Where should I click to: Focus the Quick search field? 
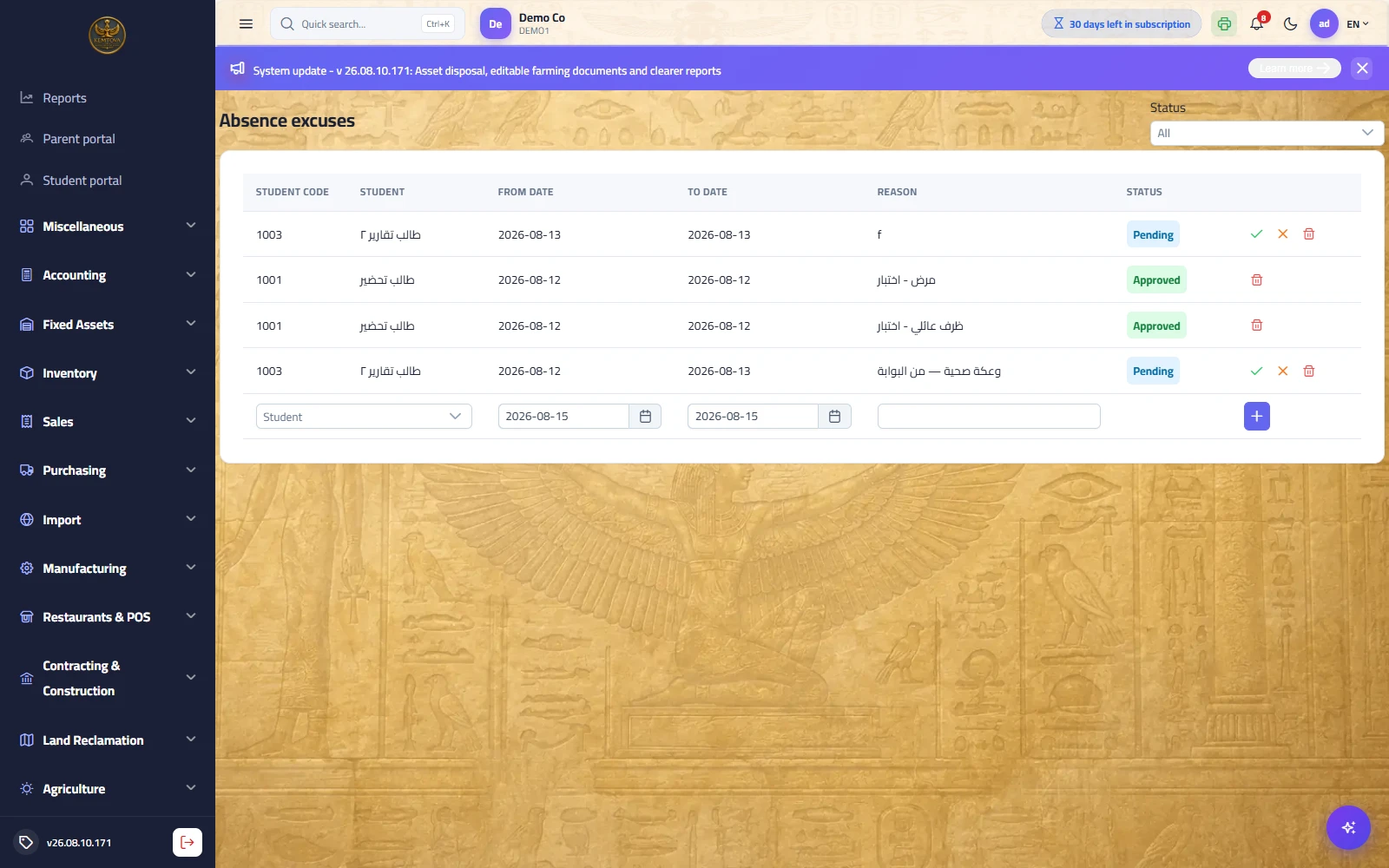(x=367, y=24)
